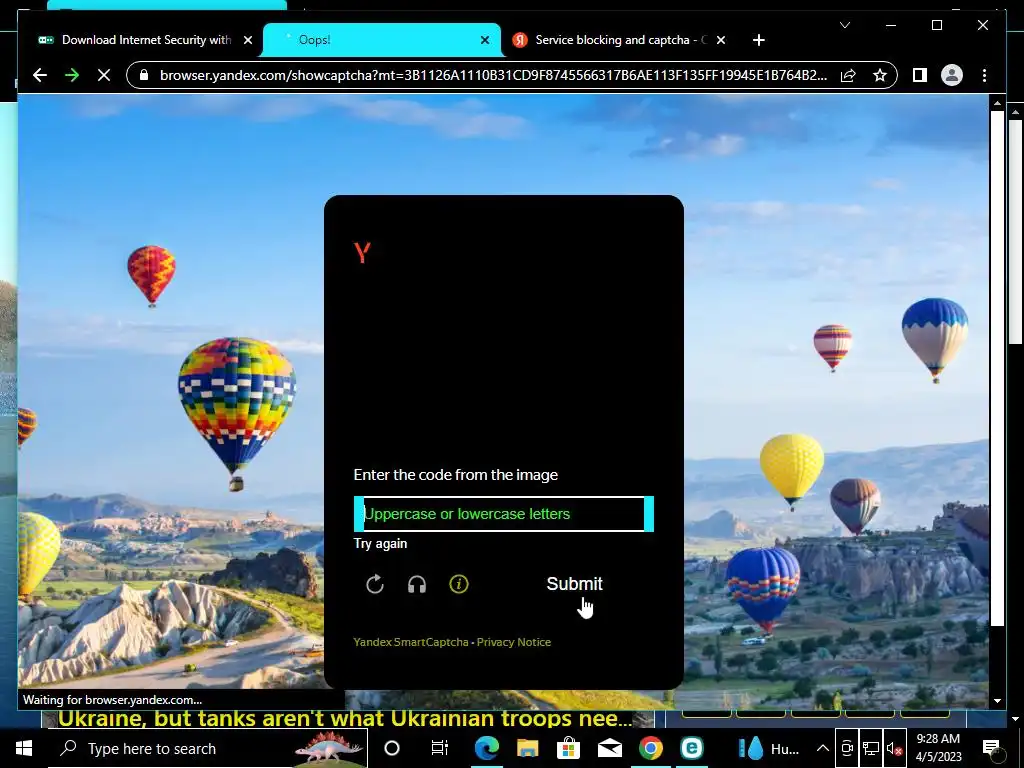Expand the tab search chevron
Image resolution: width=1024 pixels, height=768 pixels.
(x=844, y=25)
